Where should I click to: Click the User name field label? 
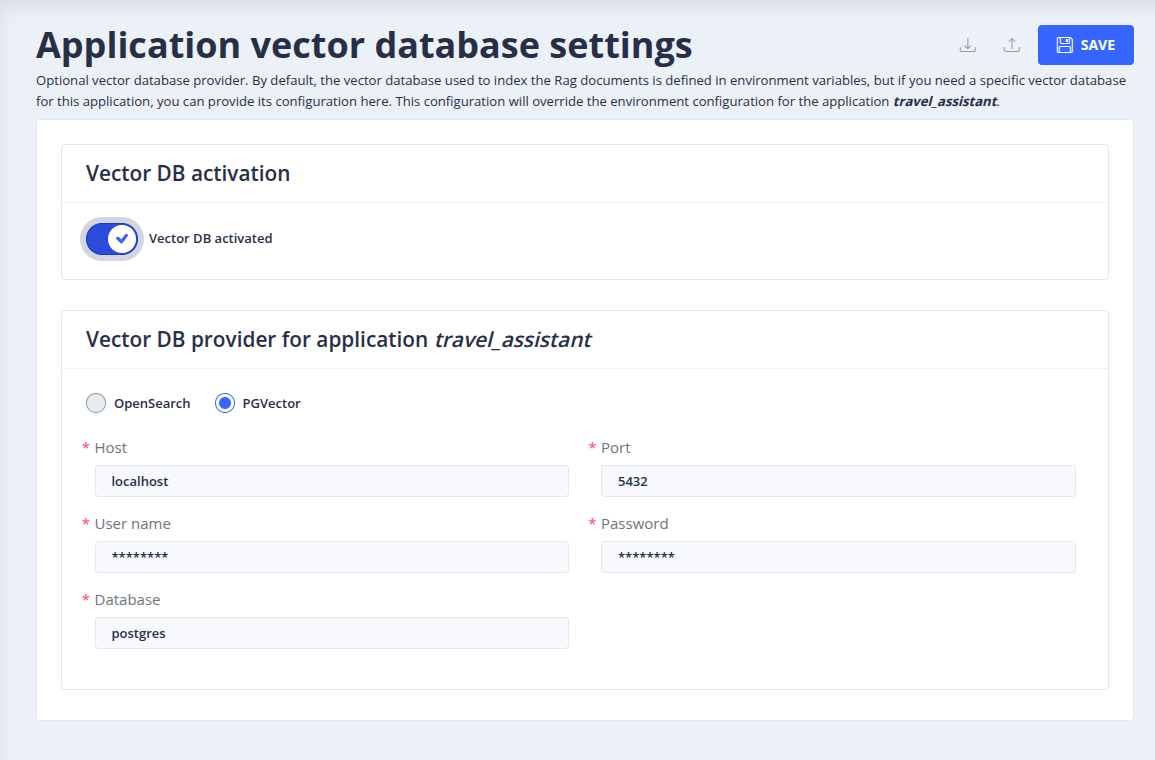pos(133,524)
